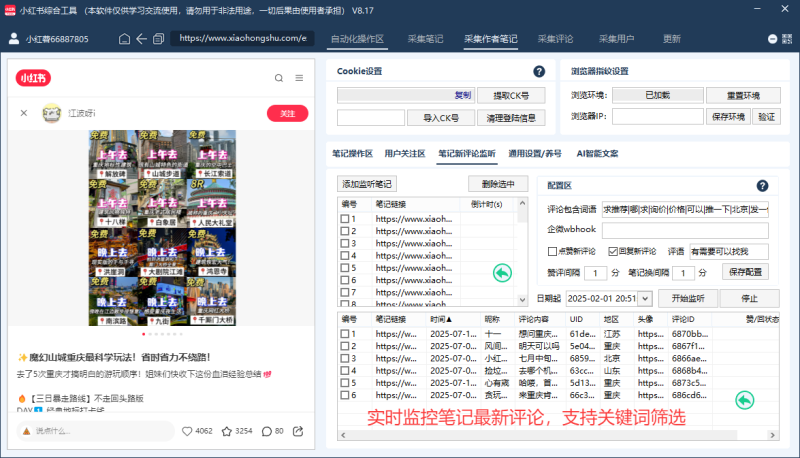
Task: Go back with the left arrow icon
Action: coord(141,39)
